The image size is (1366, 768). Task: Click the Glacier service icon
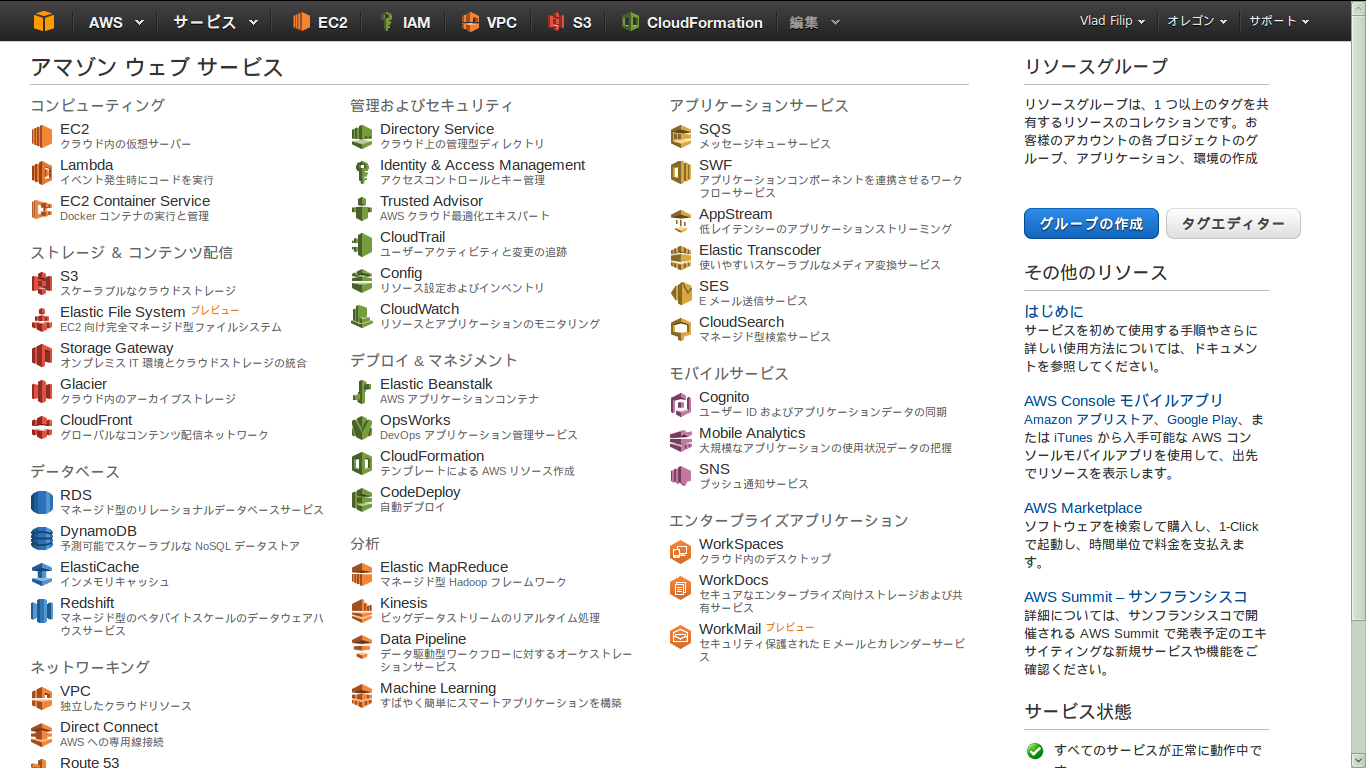click(x=41, y=391)
